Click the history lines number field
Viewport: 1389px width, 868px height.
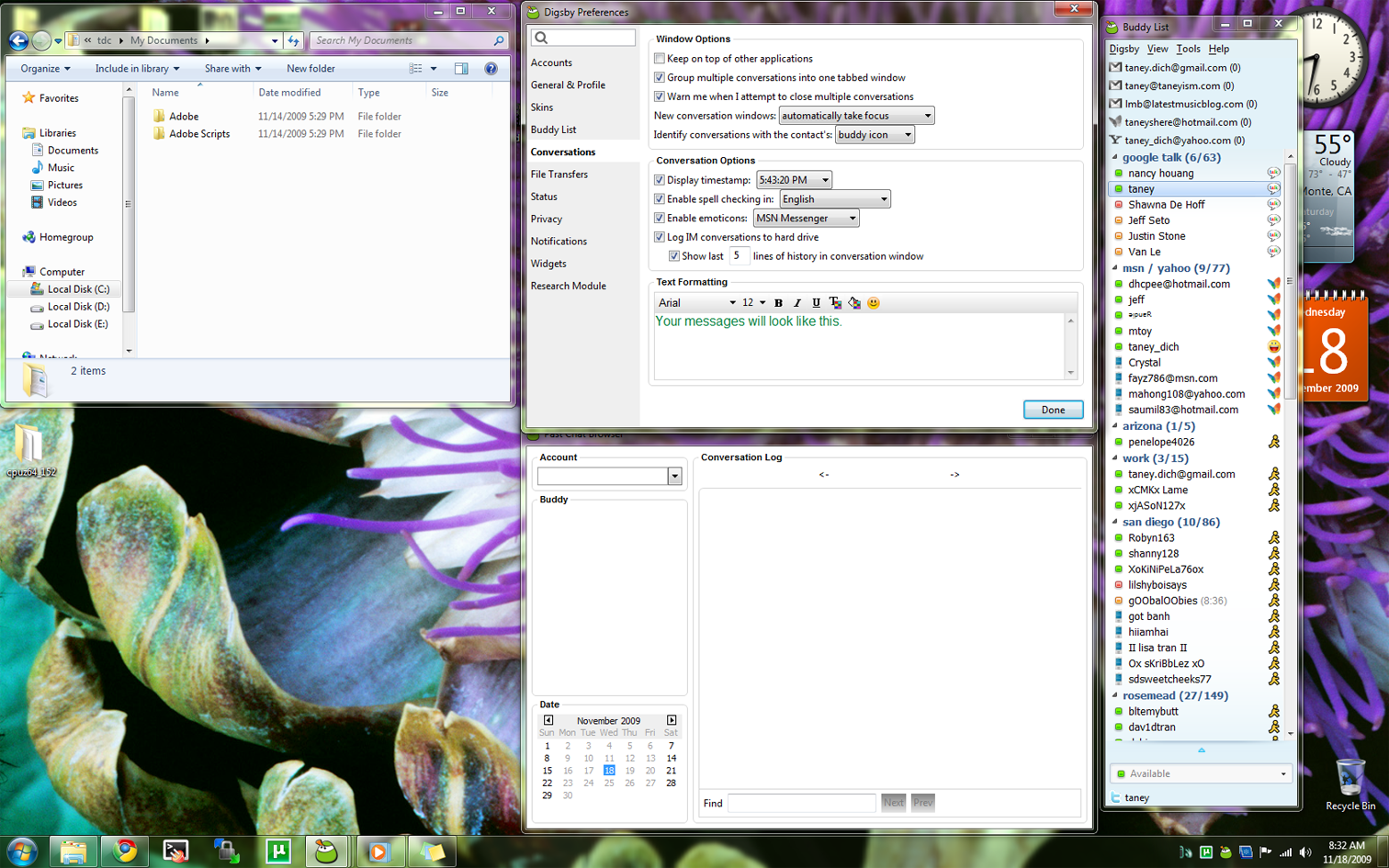(739, 256)
